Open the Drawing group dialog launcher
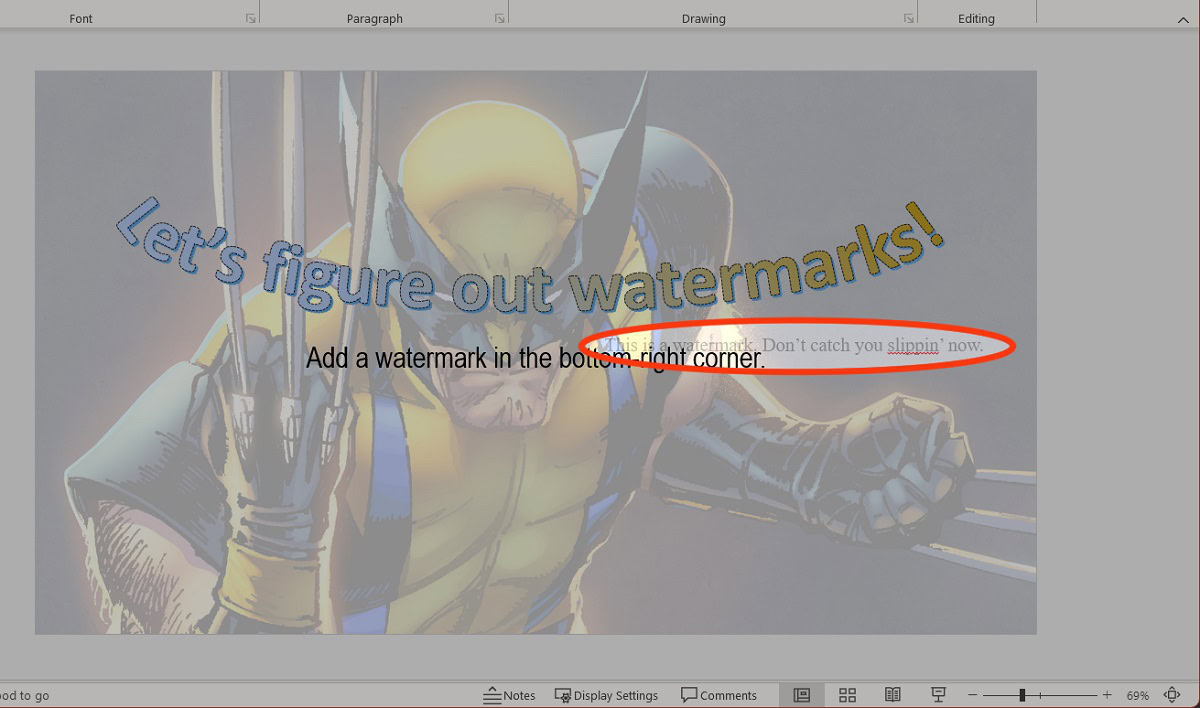This screenshot has height=708, width=1200. pos(908,19)
